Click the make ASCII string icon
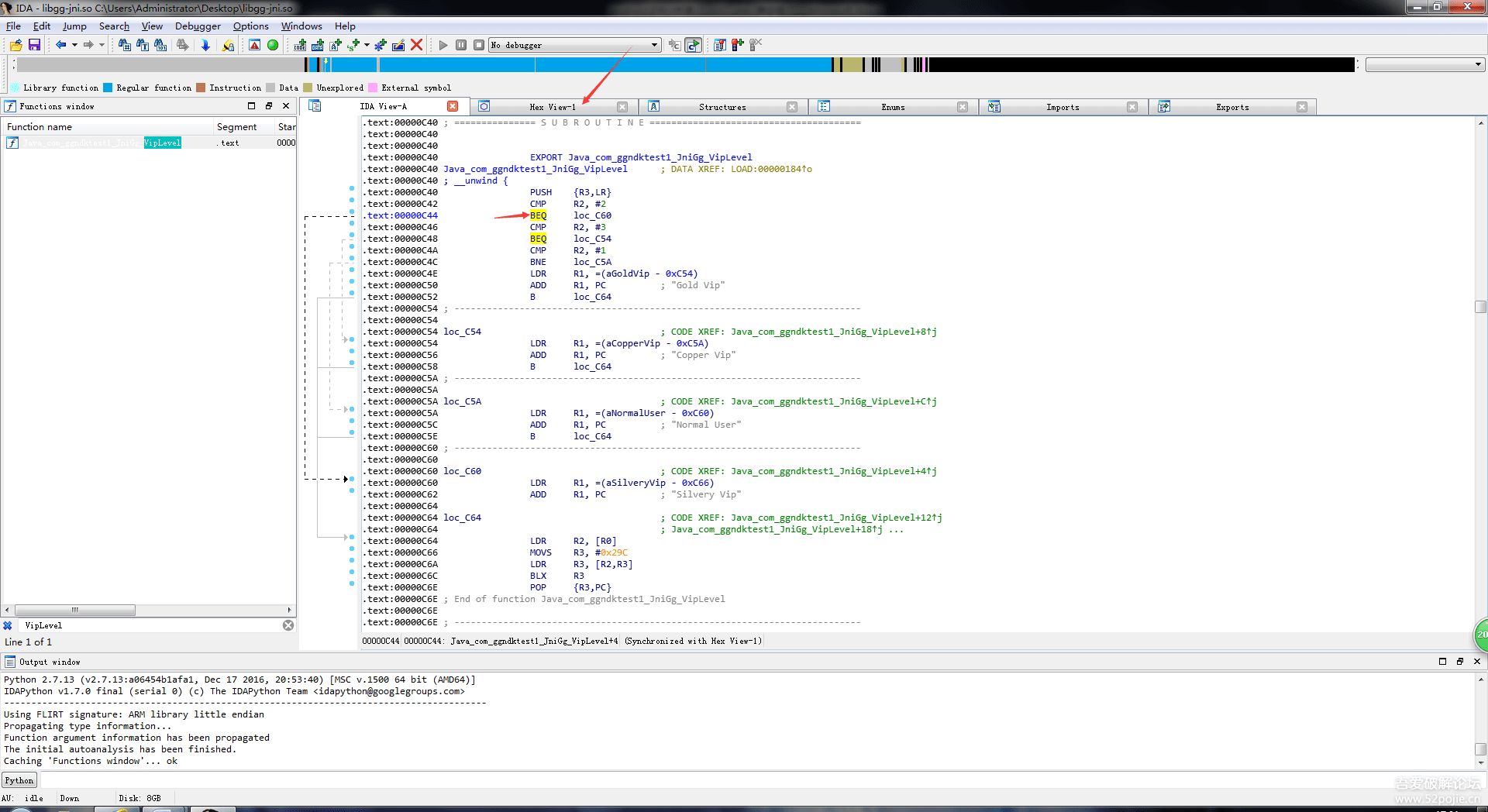Viewport: 1488px width, 812px height. point(336,45)
